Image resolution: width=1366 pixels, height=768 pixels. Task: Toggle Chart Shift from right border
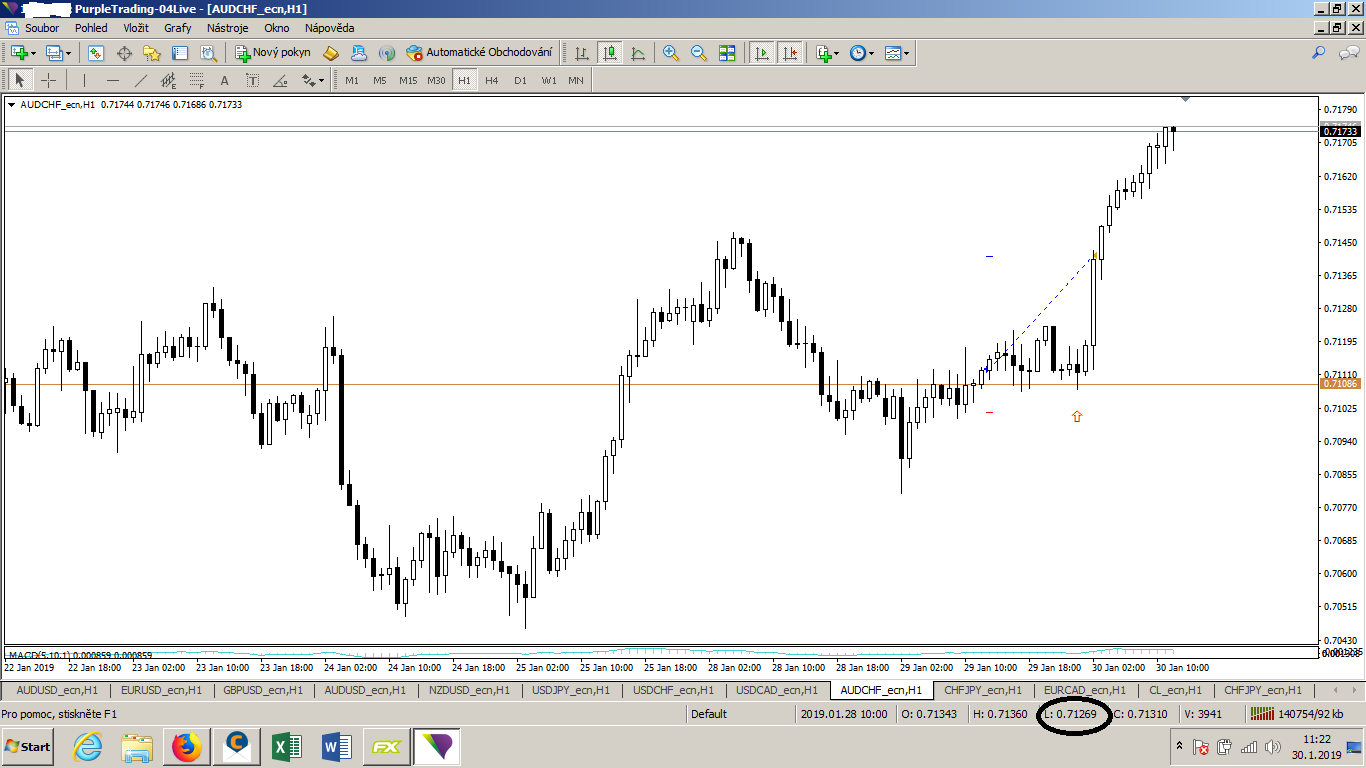click(790, 53)
